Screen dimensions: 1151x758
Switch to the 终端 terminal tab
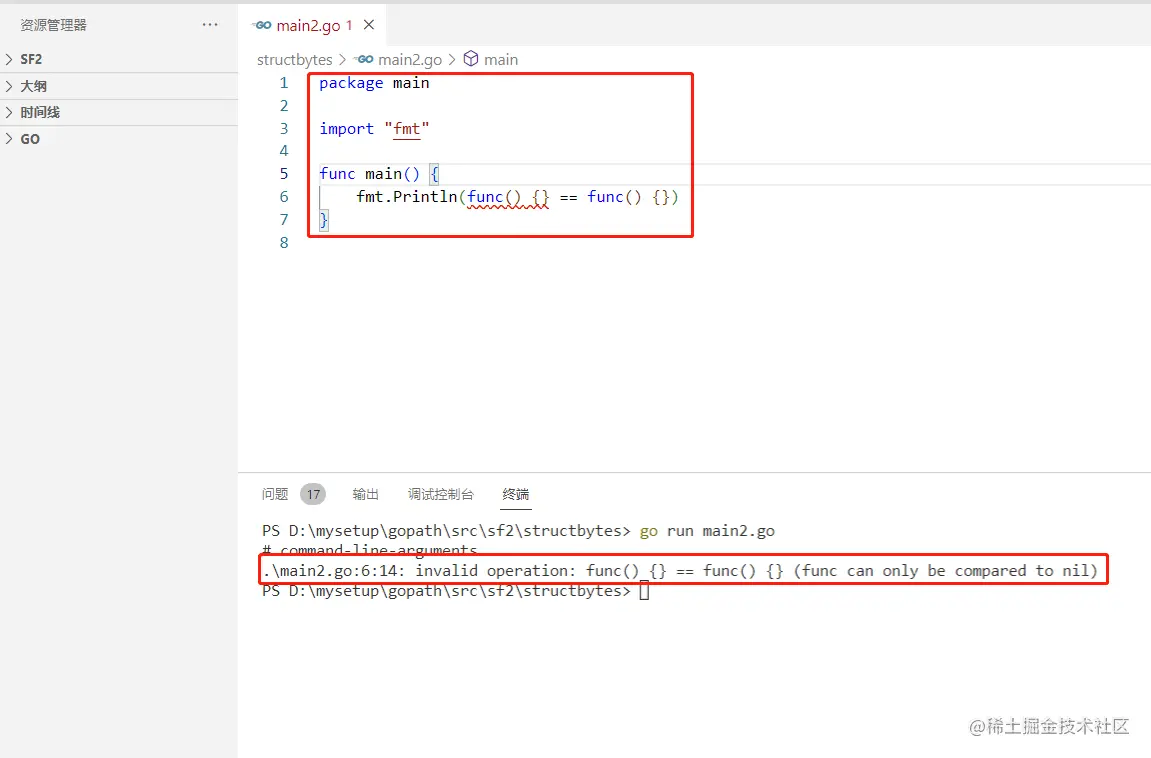[515, 494]
